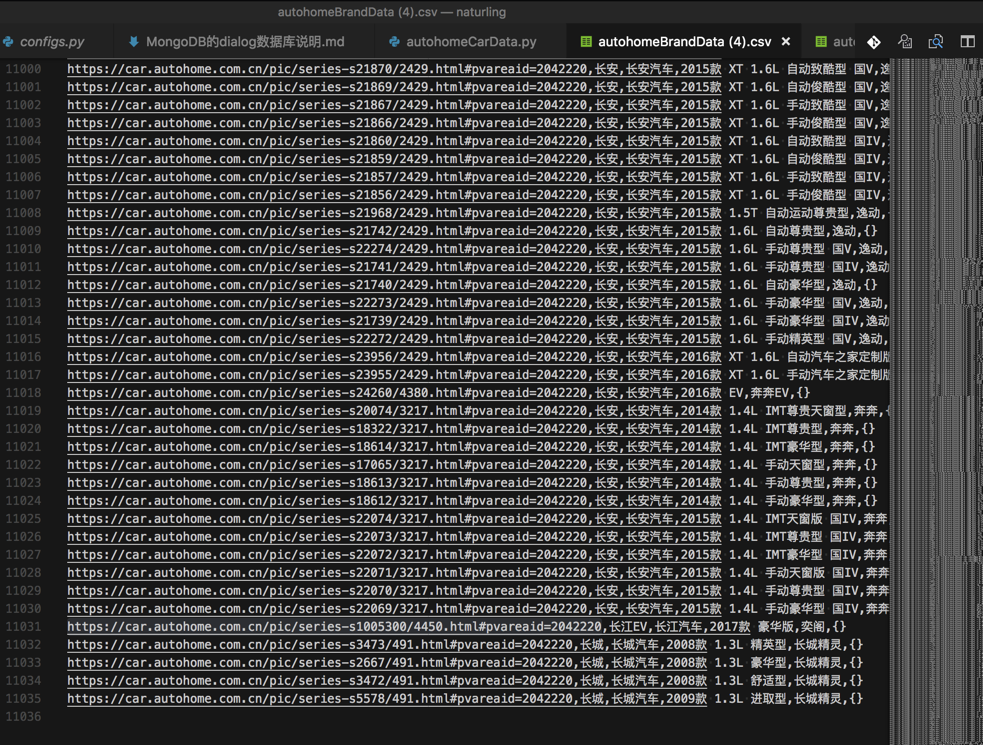Open the MongoDB的dialog数据库说明.md tab
This screenshot has width=983, height=745.
tap(245, 42)
